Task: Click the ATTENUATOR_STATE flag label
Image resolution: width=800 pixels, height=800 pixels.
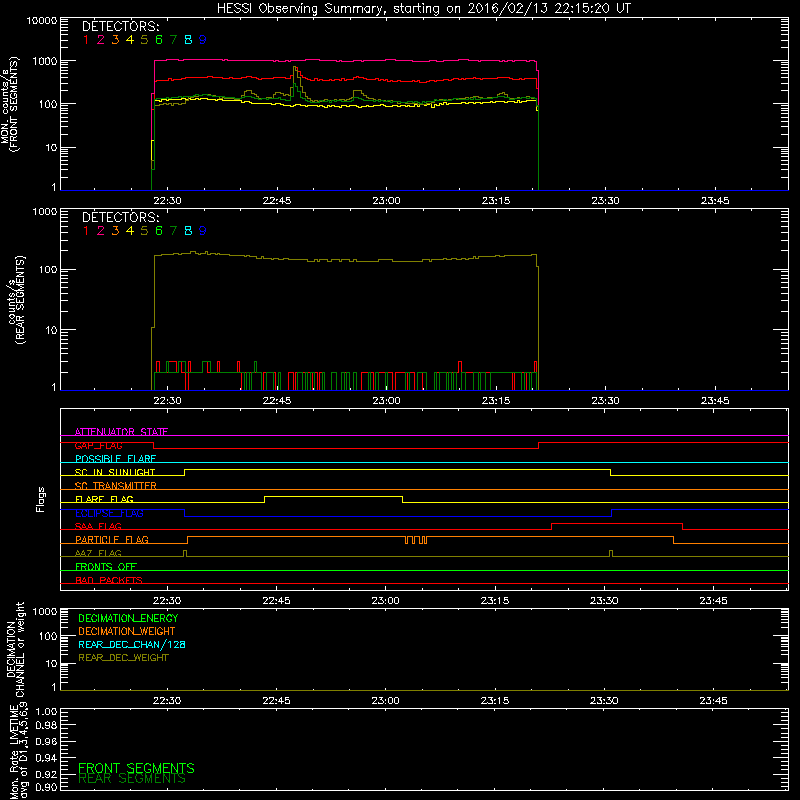Action: (x=121, y=432)
